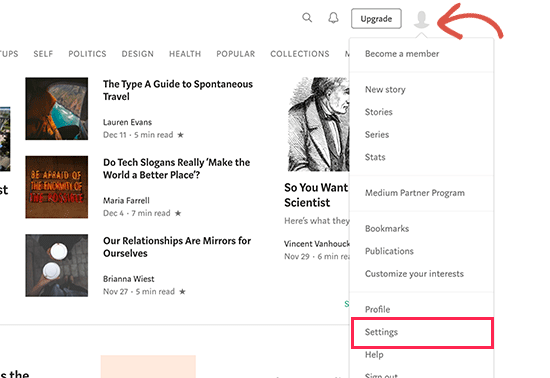Open Stats from the user menu
This screenshot has height=378, width=550.
(375, 157)
